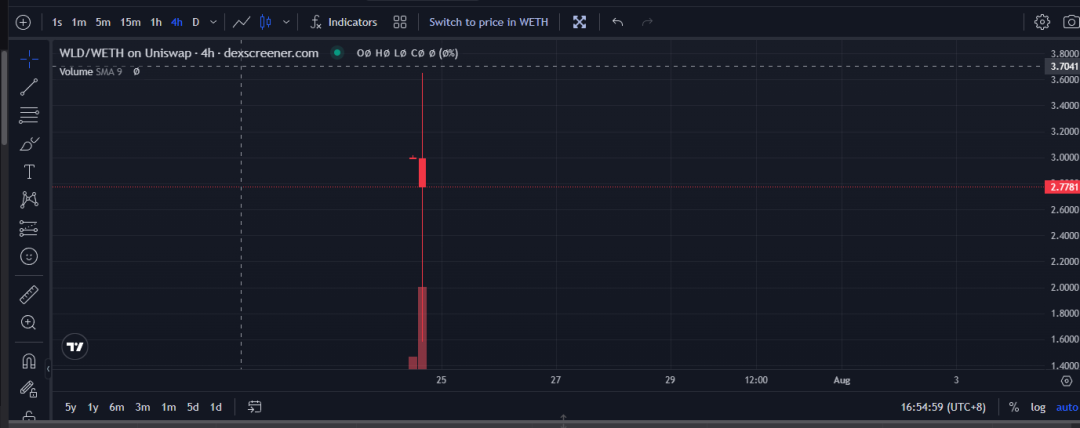
Task: Toggle fullscreen chart mode
Action: point(579,22)
